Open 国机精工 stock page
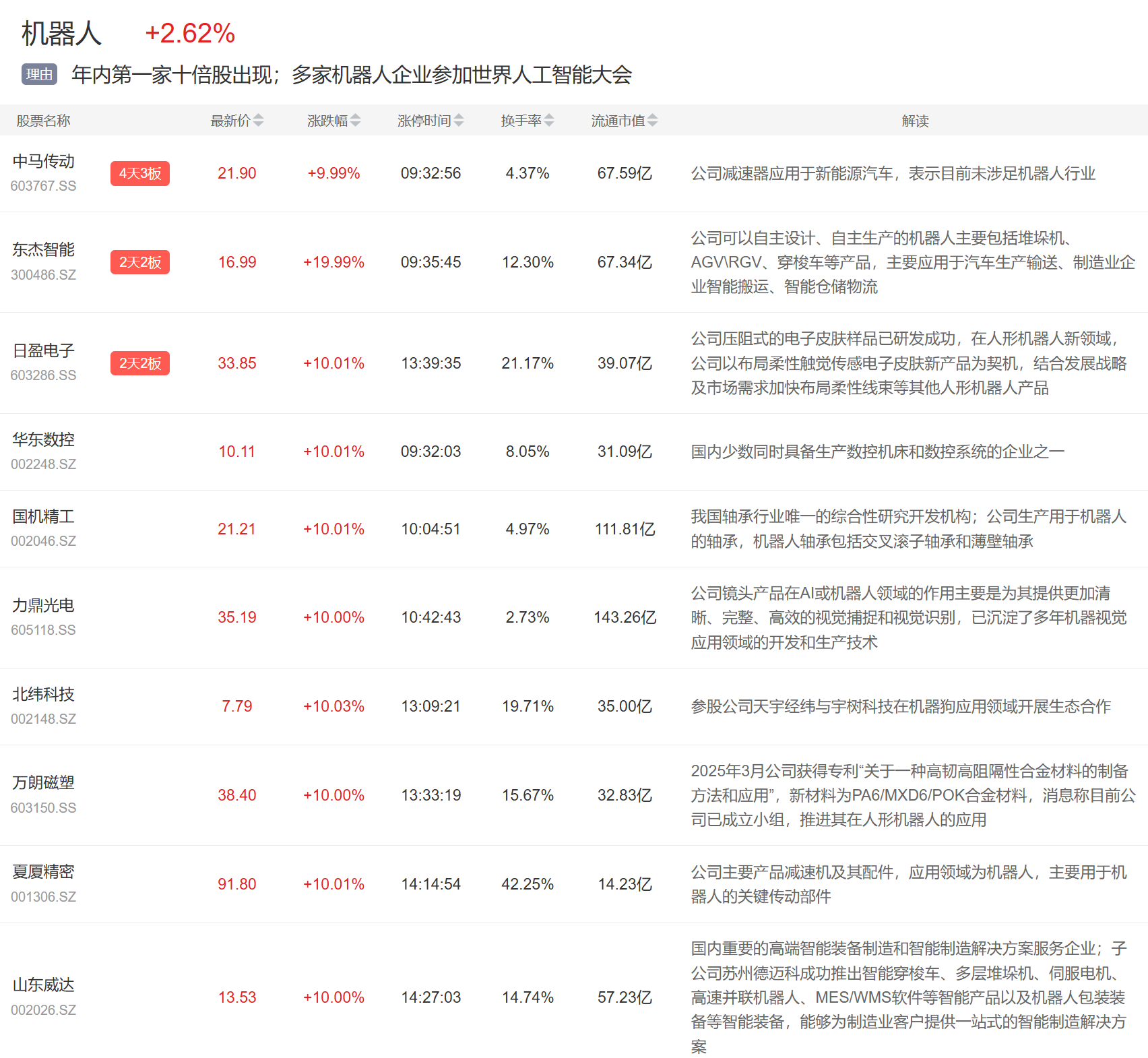The width and height of the screenshot is (1148, 1058). coord(44,517)
